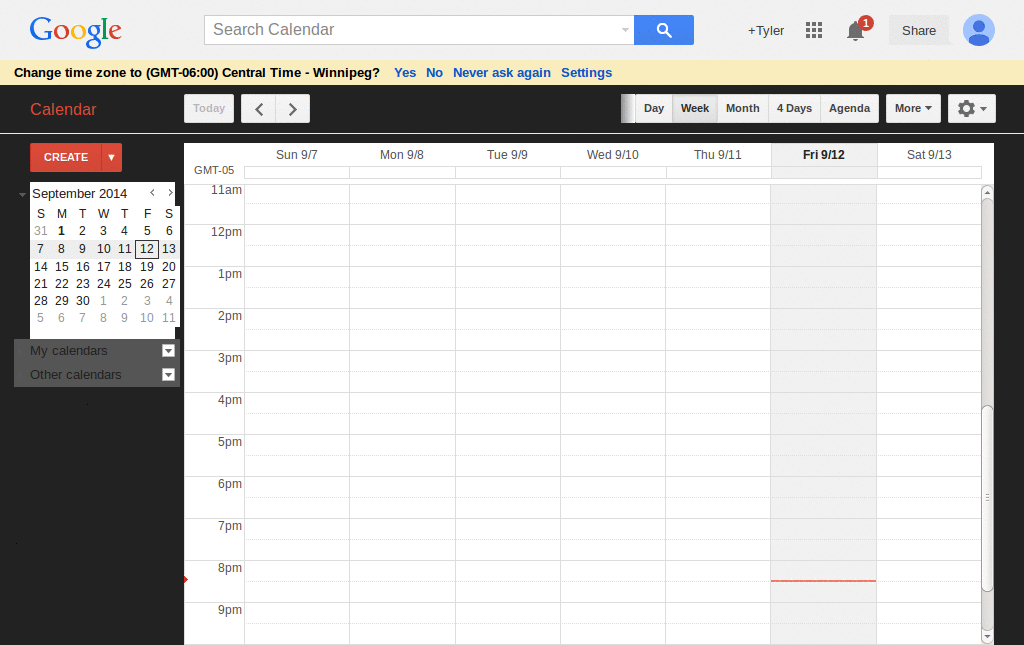Select August 31 in mini calendar
This screenshot has height=645, width=1024.
40,231
